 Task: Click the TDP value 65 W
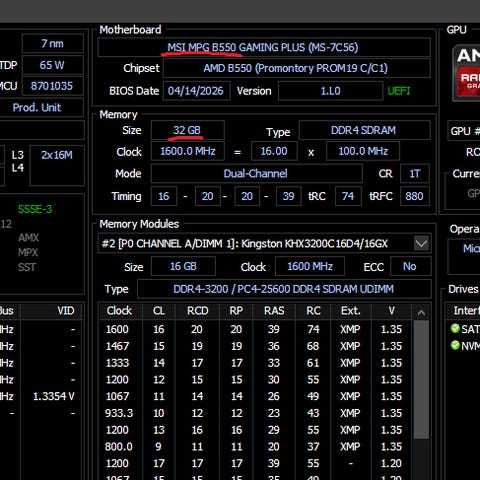click(x=53, y=65)
